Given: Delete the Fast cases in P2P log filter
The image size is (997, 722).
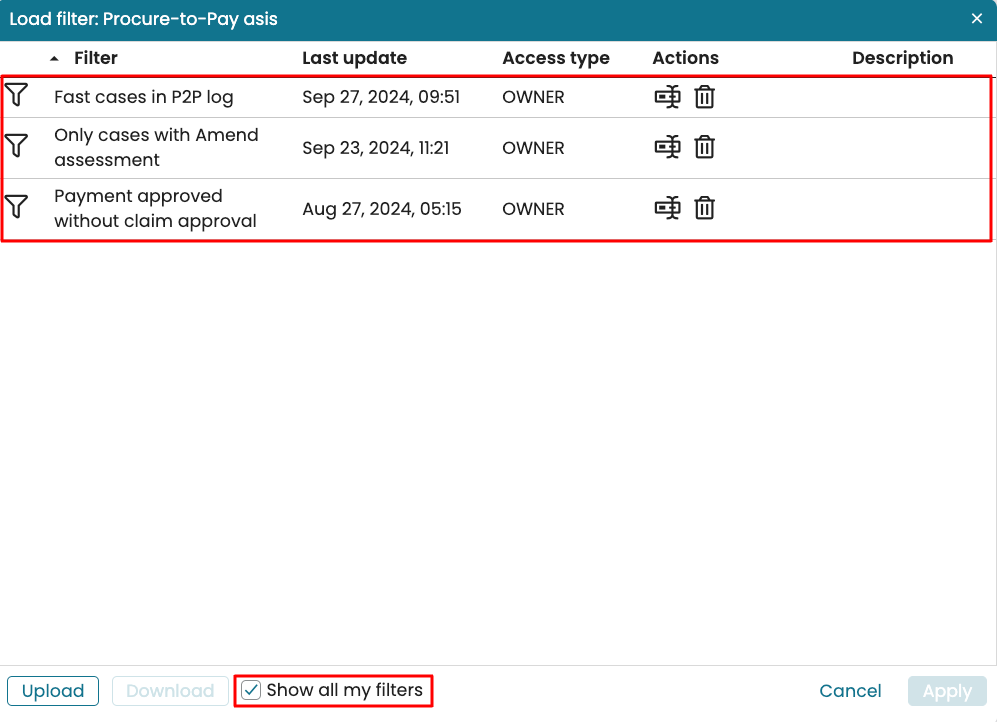Looking at the screenshot, I should (x=705, y=97).
